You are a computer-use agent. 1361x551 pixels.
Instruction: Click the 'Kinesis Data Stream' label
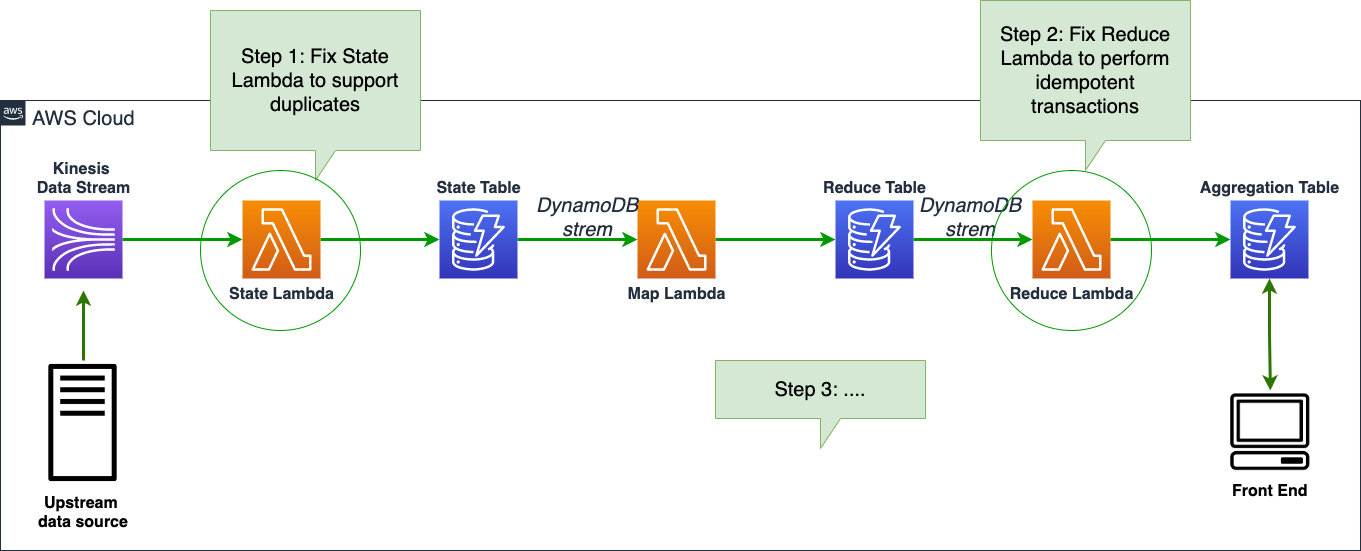(x=83, y=178)
